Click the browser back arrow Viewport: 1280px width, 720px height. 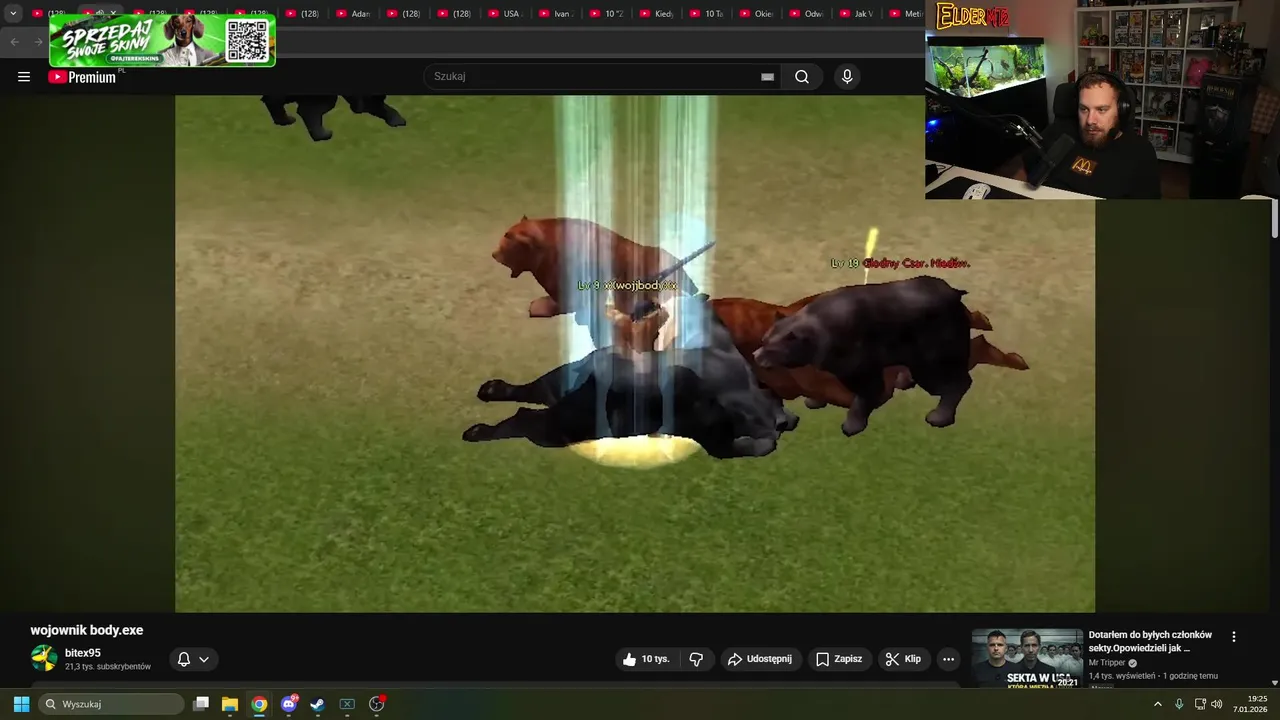(14, 42)
